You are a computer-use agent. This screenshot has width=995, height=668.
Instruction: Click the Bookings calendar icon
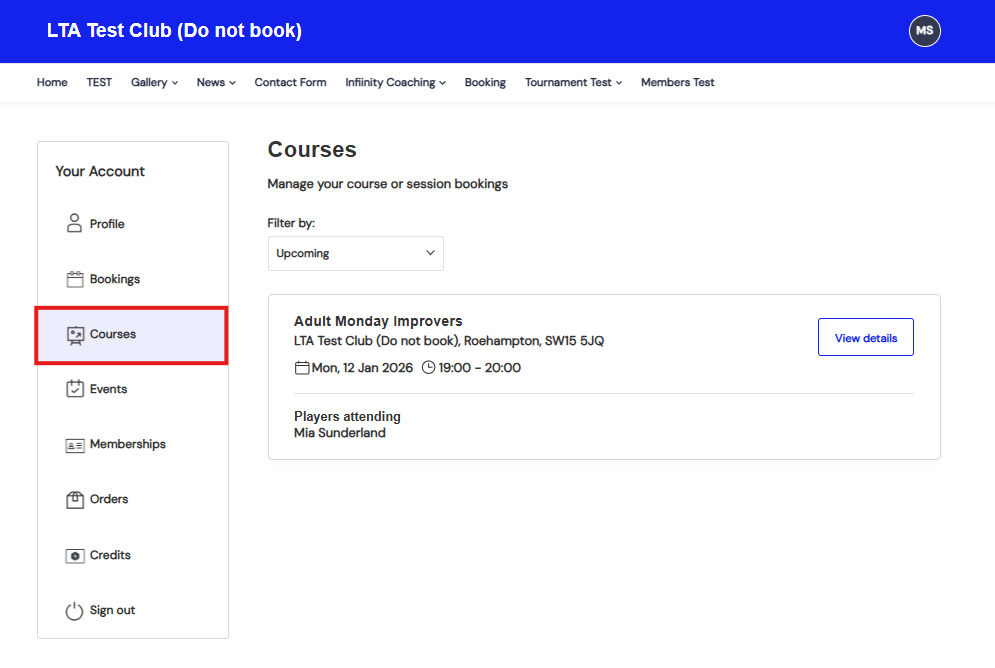click(74, 279)
